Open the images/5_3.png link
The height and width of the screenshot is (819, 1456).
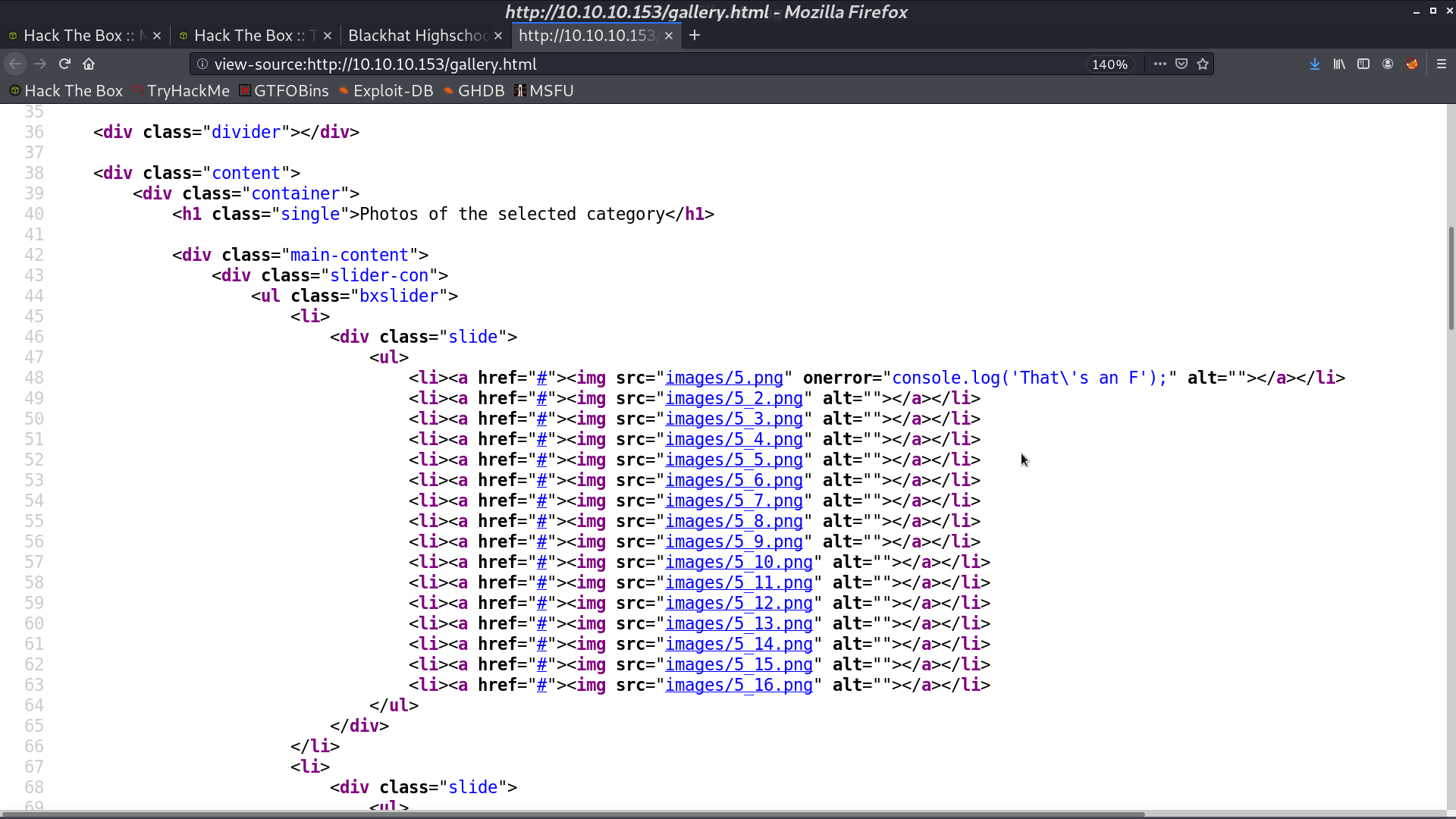click(x=734, y=419)
